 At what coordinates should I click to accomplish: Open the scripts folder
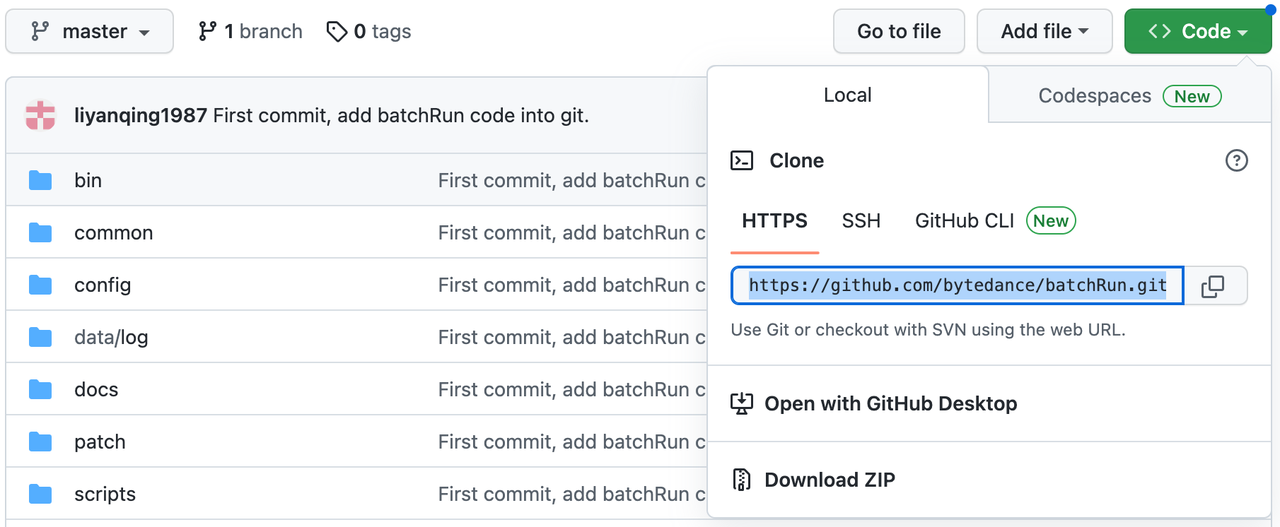click(x=104, y=494)
